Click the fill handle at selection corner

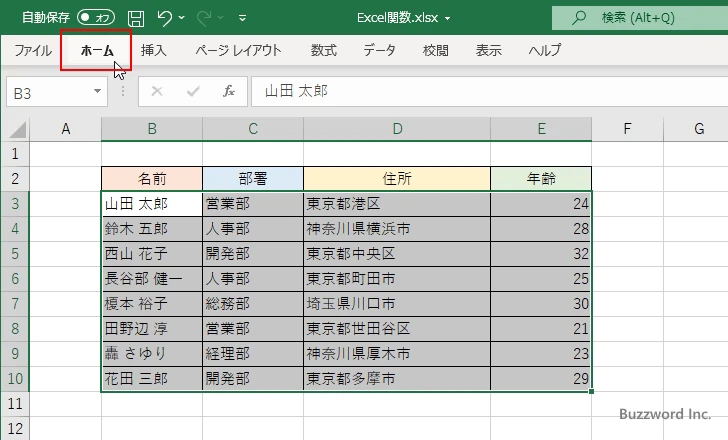click(591, 392)
